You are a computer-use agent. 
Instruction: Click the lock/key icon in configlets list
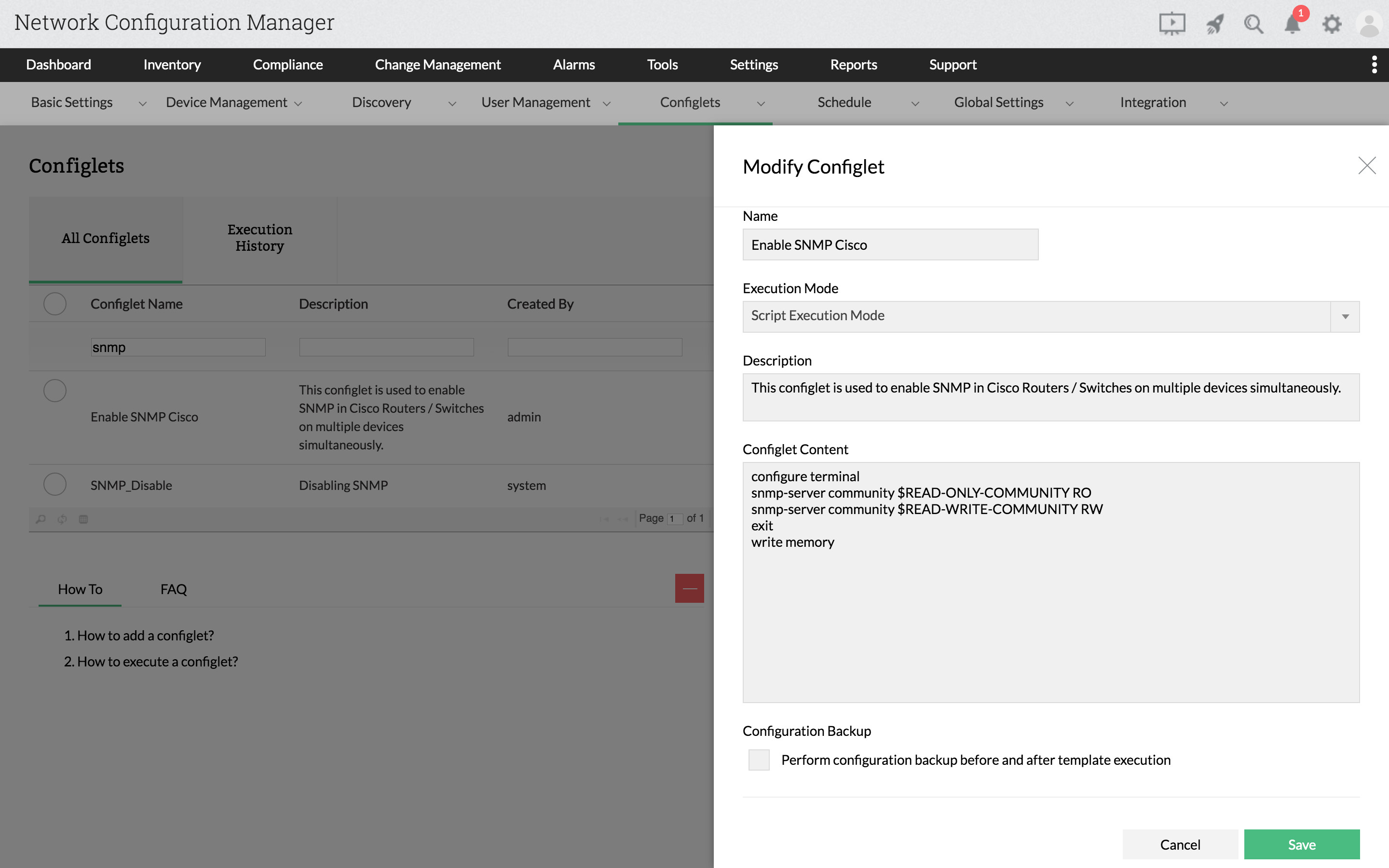pos(40,518)
